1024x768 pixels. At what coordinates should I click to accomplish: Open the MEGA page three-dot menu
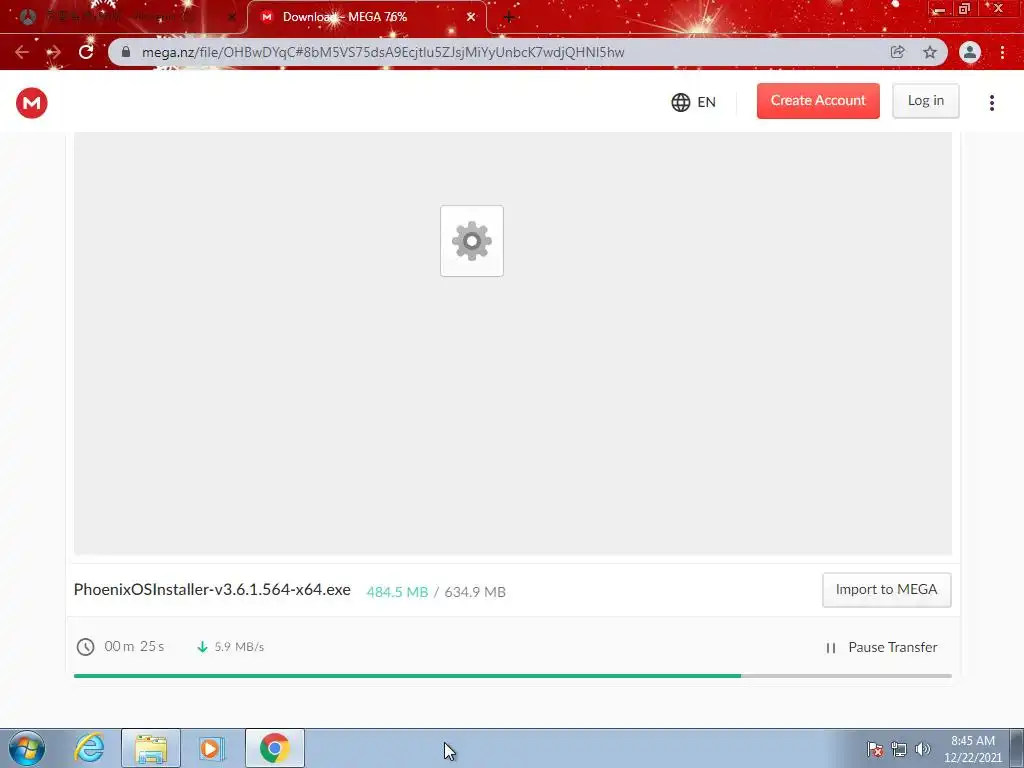click(x=991, y=103)
